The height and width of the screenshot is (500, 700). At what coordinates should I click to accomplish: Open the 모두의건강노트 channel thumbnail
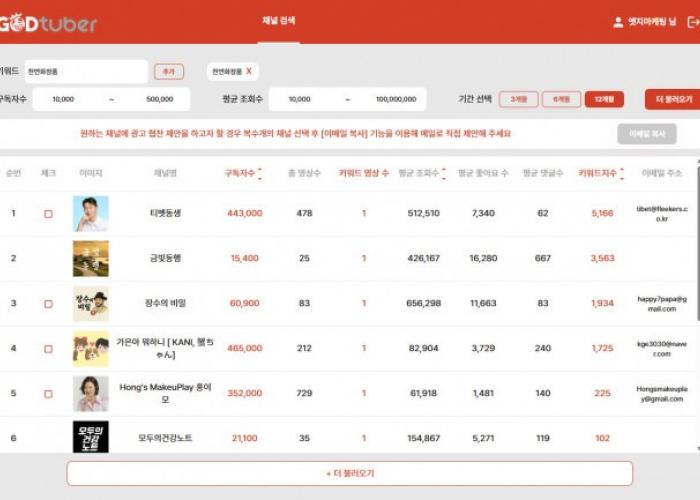[x=91, y=437]
